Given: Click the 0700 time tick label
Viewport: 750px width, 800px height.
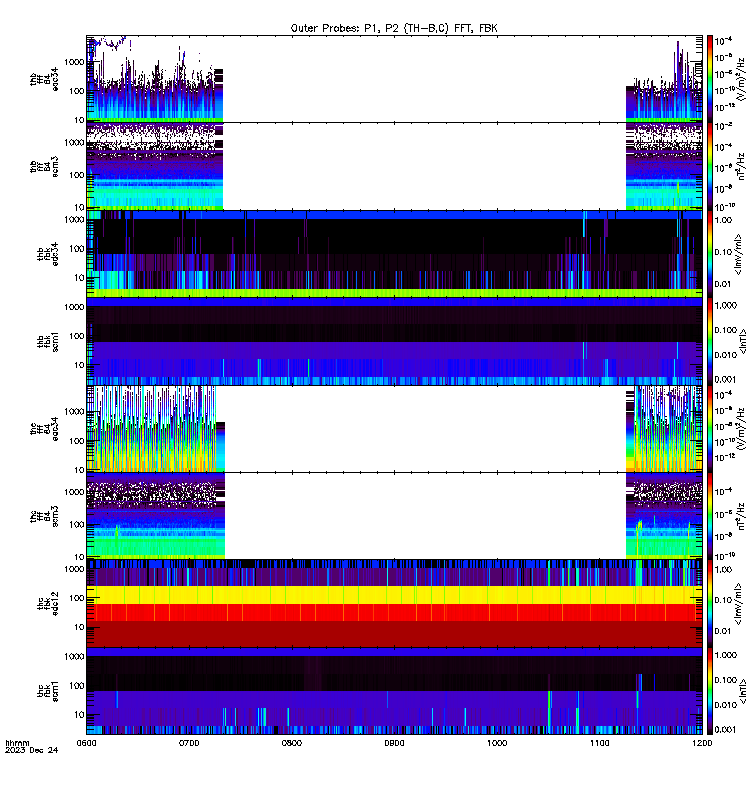Looking at the screenshot, I should pyautogui.click(x=189, y=743).
